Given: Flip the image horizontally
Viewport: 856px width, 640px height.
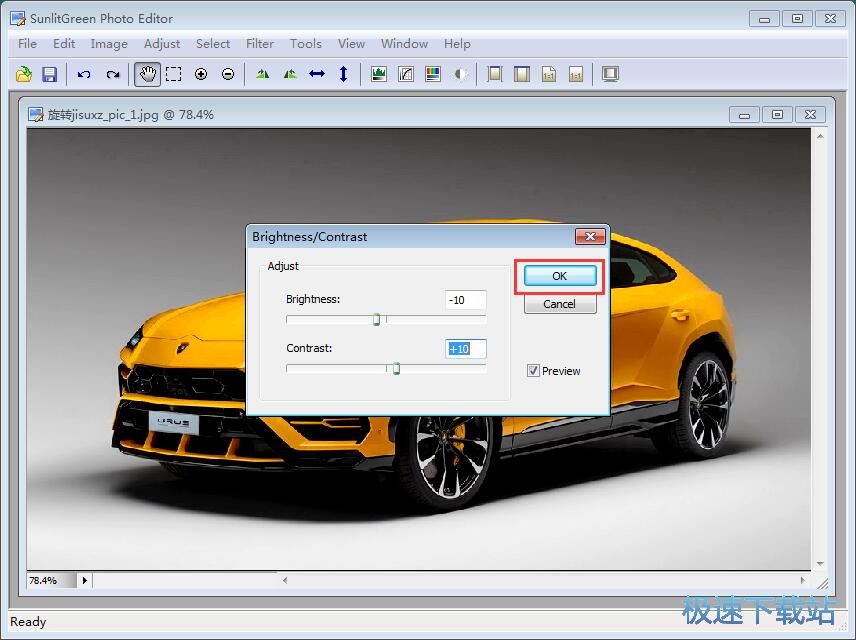Looking at the screenshot, I should click(317, 74).
